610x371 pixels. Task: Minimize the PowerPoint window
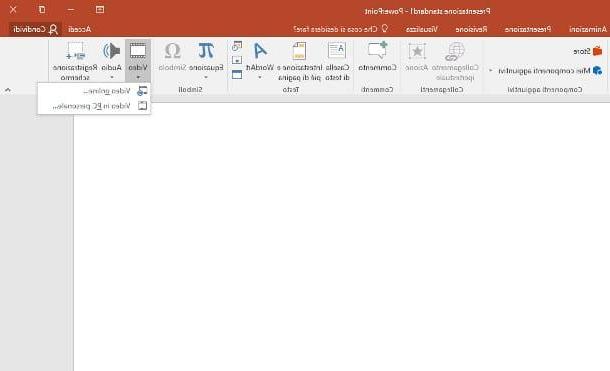tap(70, 9)
